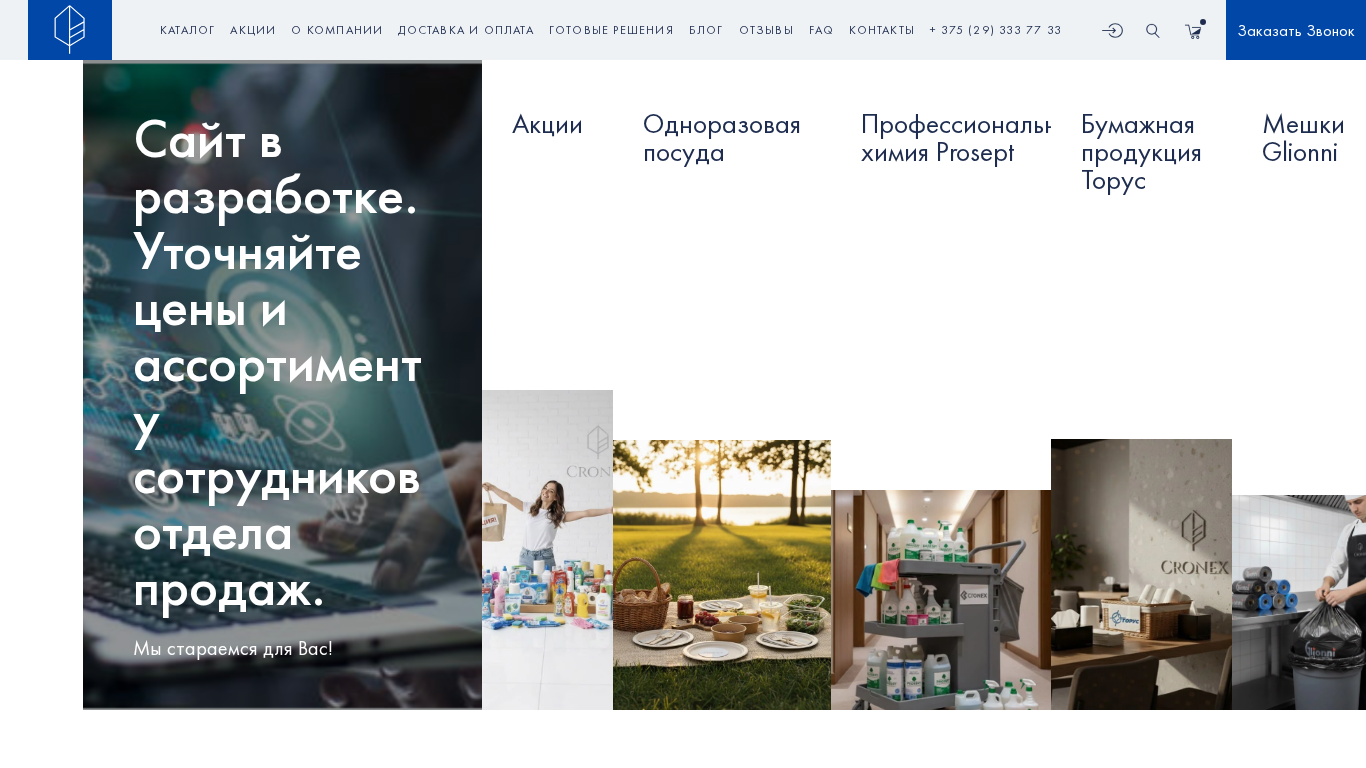This screenshot has width=1366, height=768.
Task: Open the search magnifier icon
Action: pos(1153,31)
